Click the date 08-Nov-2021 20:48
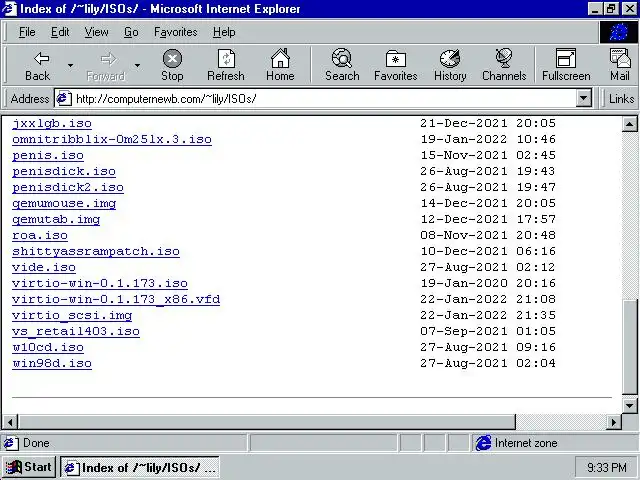 pos(488,235)
